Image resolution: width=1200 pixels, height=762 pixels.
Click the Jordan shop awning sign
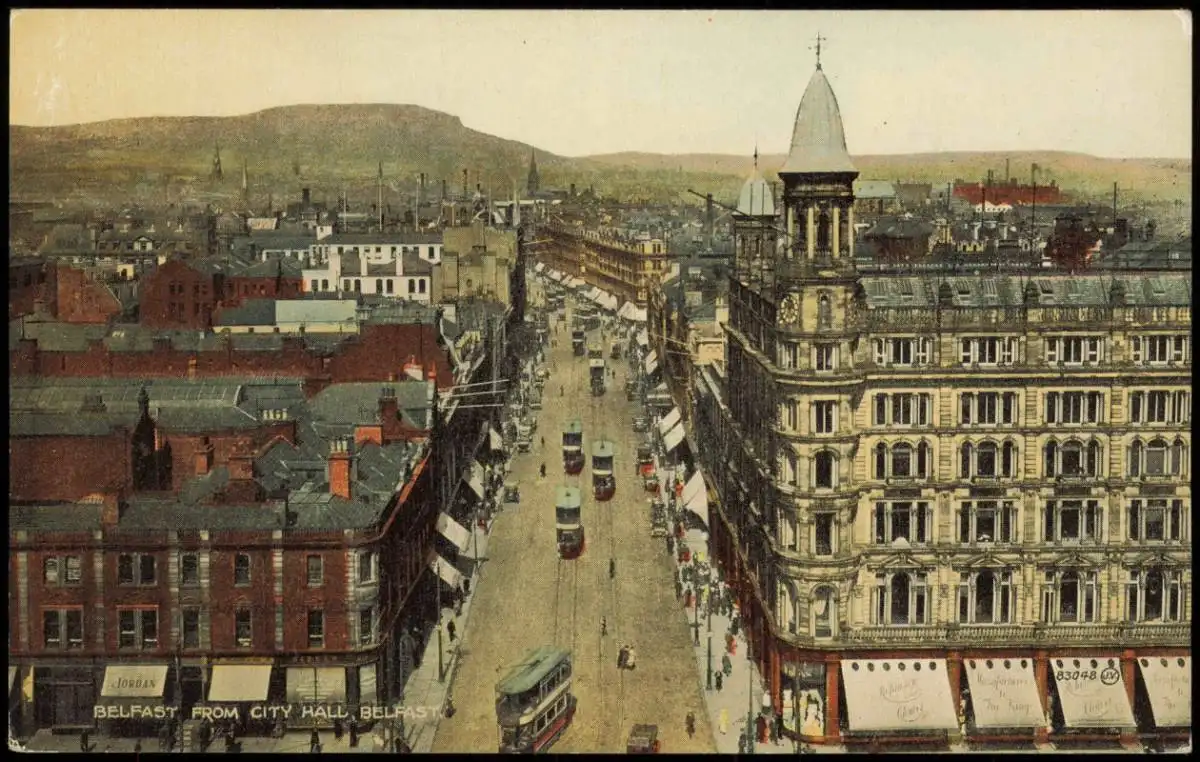134,681
